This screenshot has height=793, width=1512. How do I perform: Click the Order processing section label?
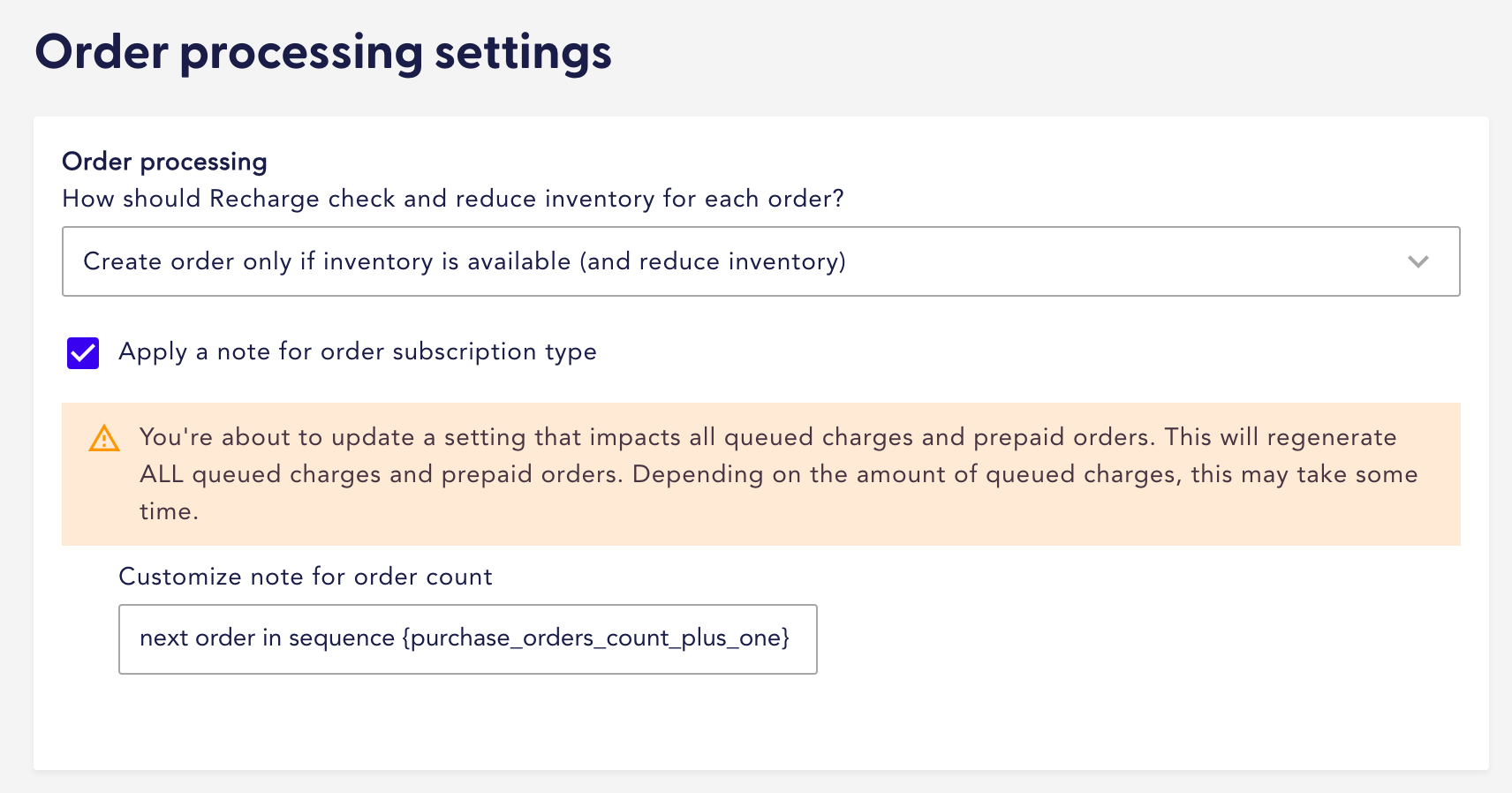click(x=164, y=162)
